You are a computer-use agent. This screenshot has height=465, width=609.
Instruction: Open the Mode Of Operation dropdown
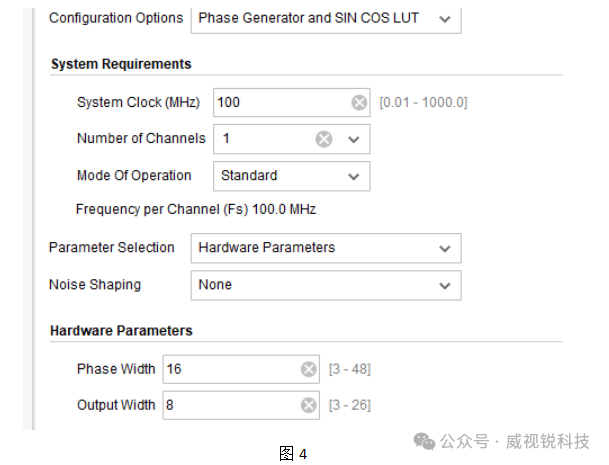pyautogui.click(x=291, y=176)
